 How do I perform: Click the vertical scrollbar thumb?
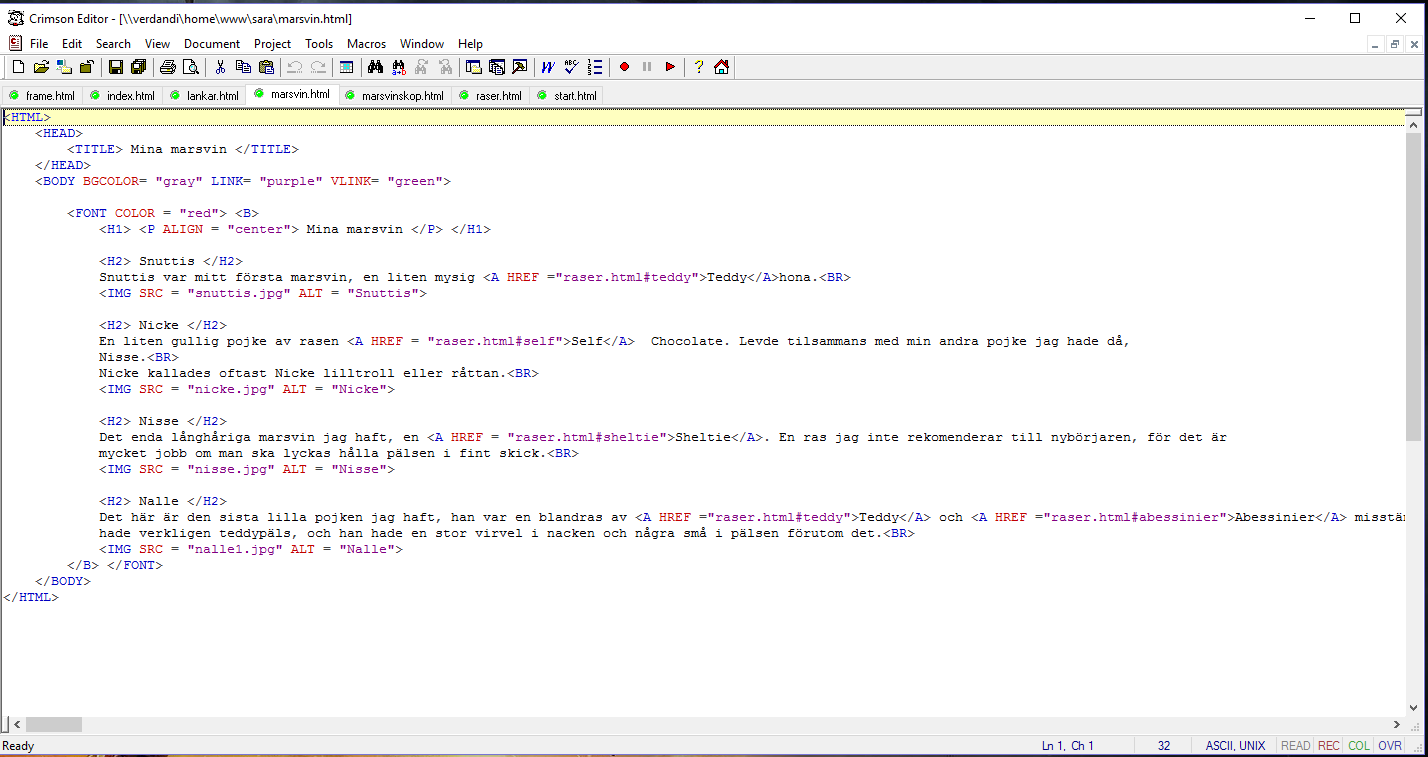(x=1413, y=286)
